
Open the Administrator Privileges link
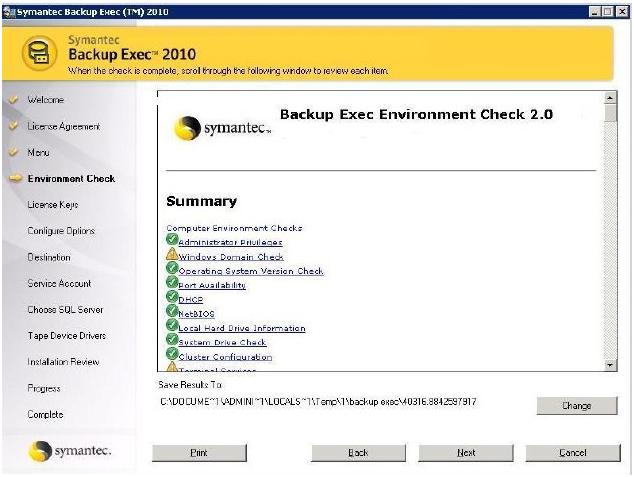(x=230, y=243)
